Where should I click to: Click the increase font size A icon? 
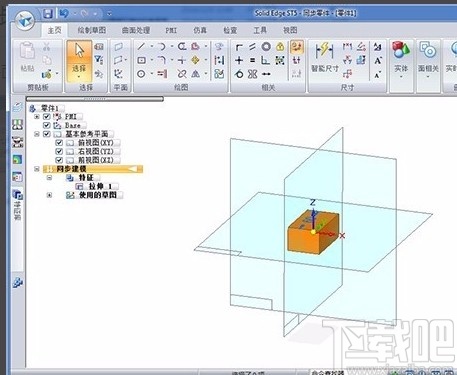378,61
